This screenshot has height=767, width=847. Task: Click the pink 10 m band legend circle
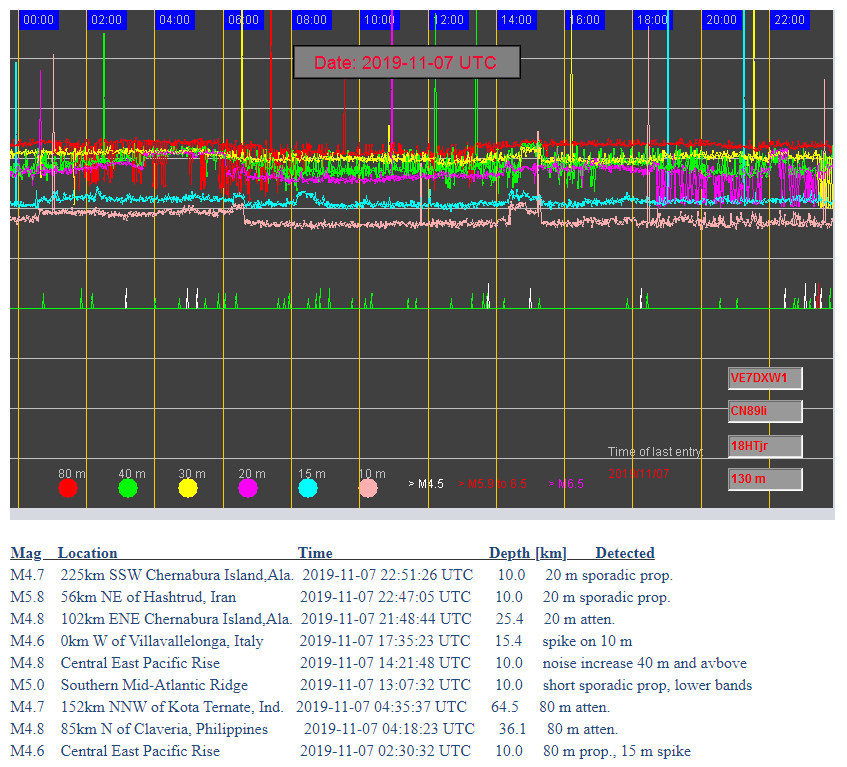pyautogui.click(x=368, y=488)
